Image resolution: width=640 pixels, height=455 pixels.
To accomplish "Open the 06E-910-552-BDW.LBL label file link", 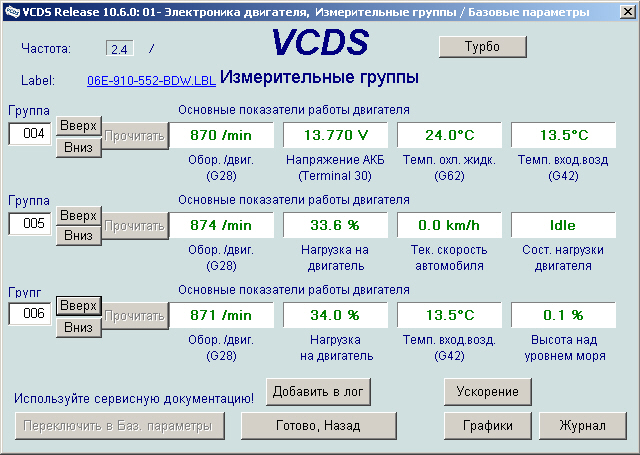I will point(151,80).
